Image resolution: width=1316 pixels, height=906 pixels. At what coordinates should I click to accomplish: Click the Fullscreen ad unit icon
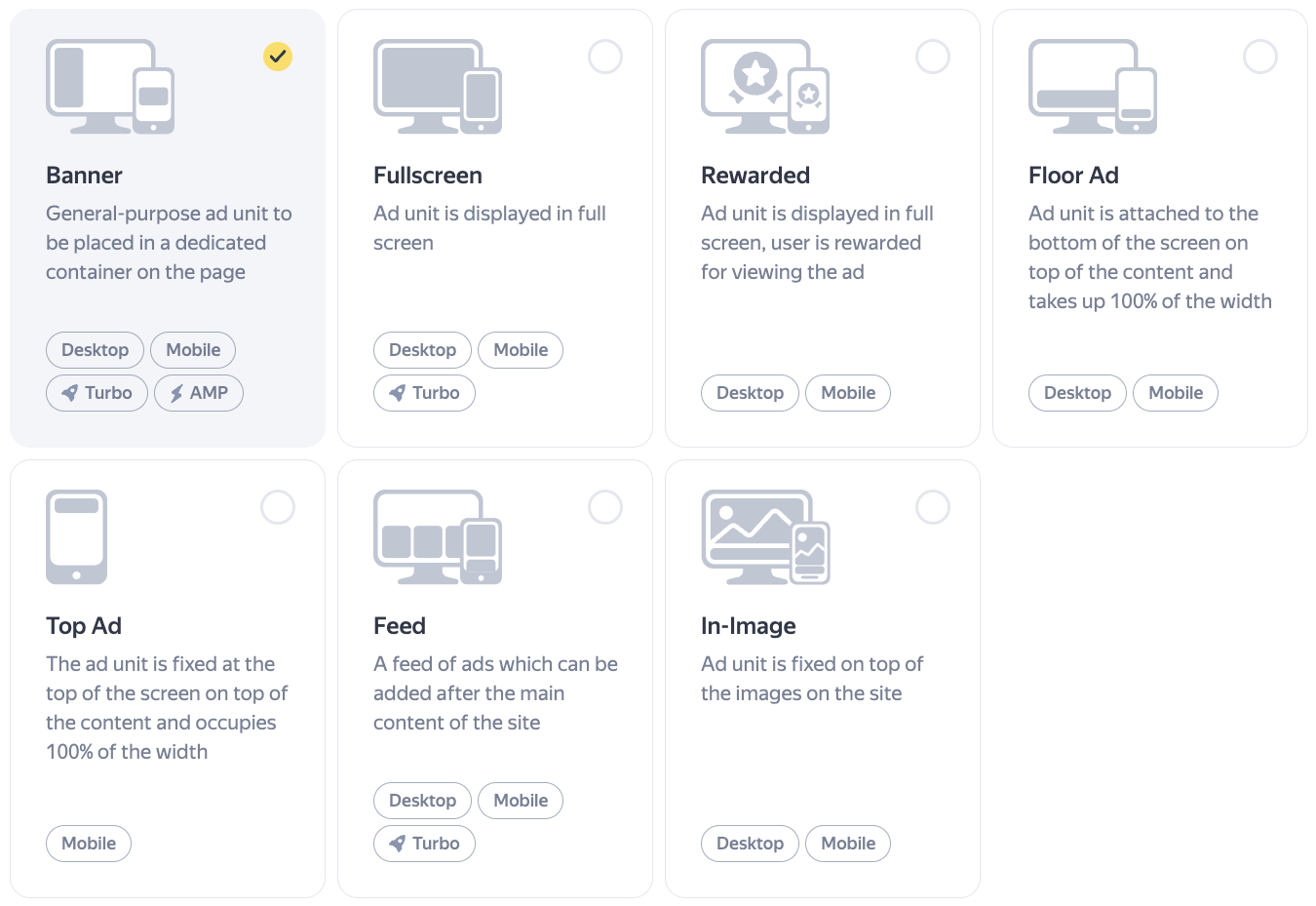coord(438,87)
